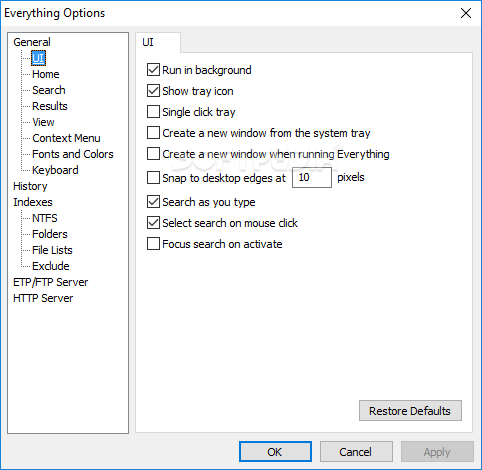Open the NTFS index settings
482x470 pixels.
point(45,218)
